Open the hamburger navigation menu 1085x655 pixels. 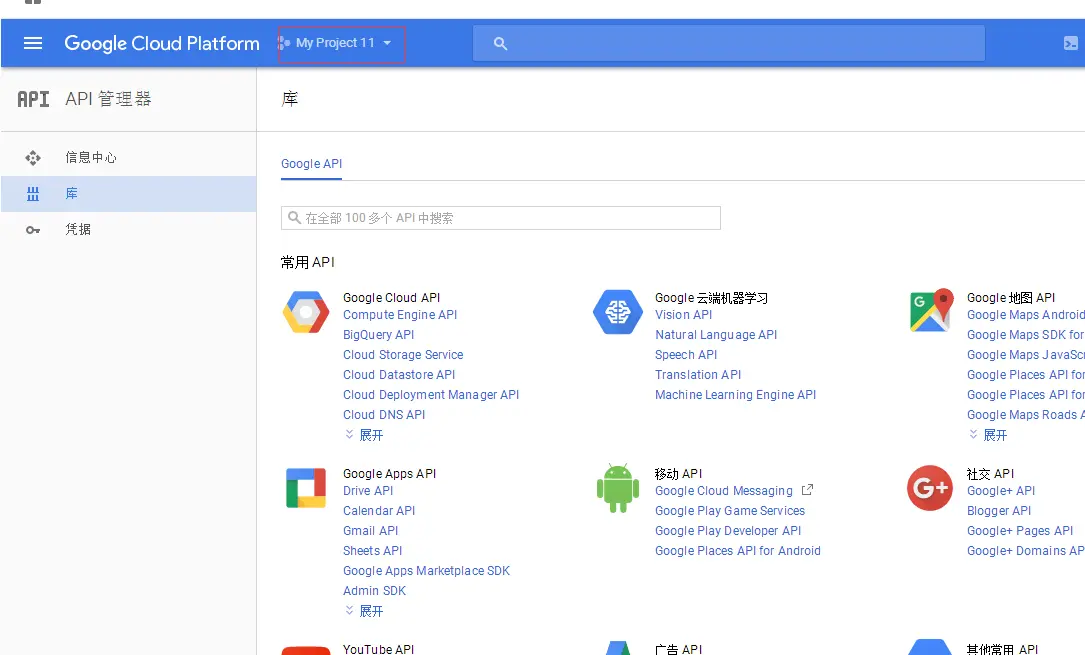pyautogui.click(x=33, y=43)
